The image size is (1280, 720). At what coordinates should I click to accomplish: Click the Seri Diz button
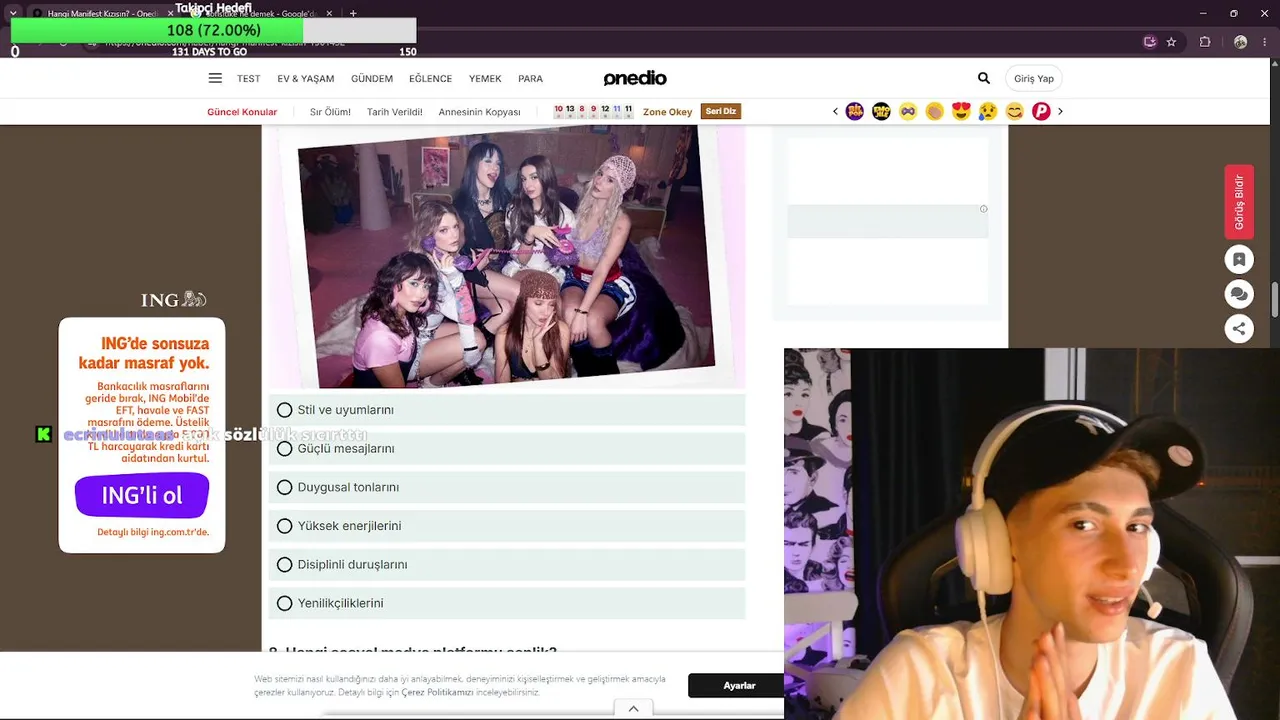[721, 111]
